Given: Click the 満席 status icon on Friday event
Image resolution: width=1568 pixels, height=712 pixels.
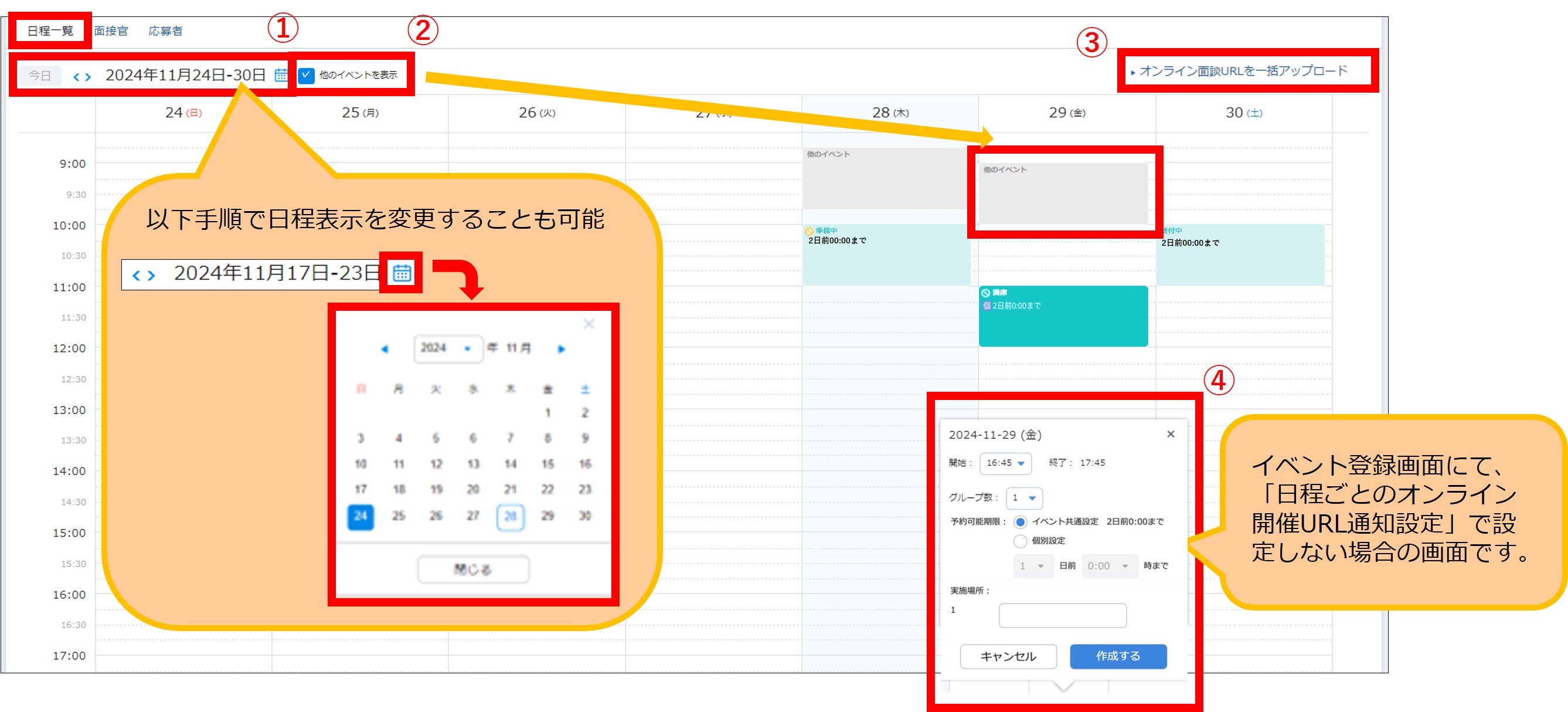Looking at the screenshot, I should pyautogui.click(x=986, y=292).
